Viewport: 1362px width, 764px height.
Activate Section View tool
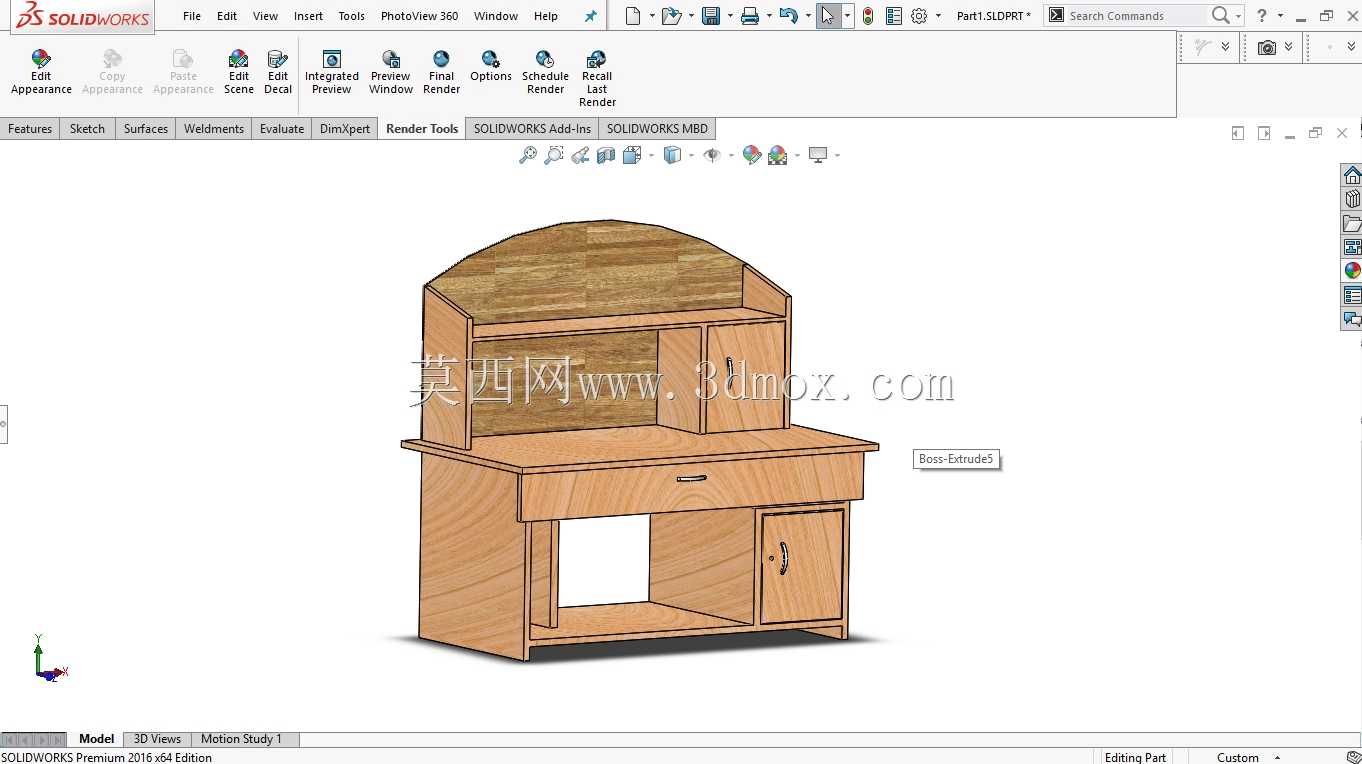606,155
